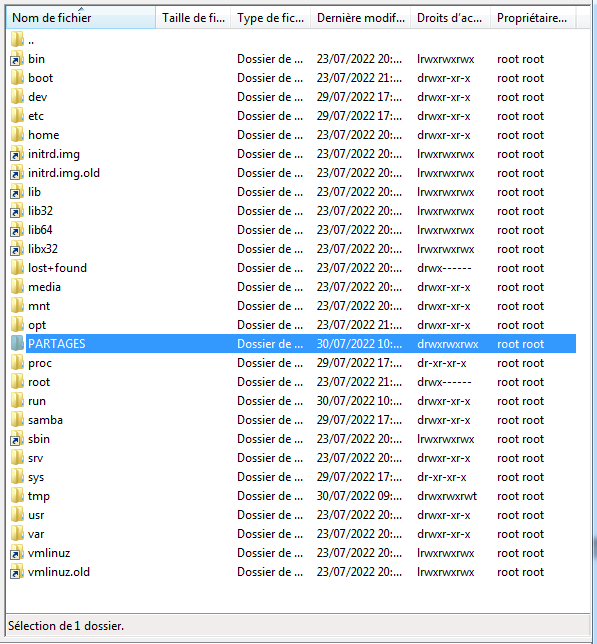Screen dimensions: 597x644
Task: Click the initrd.img shortcut icon
Action: 17,154
